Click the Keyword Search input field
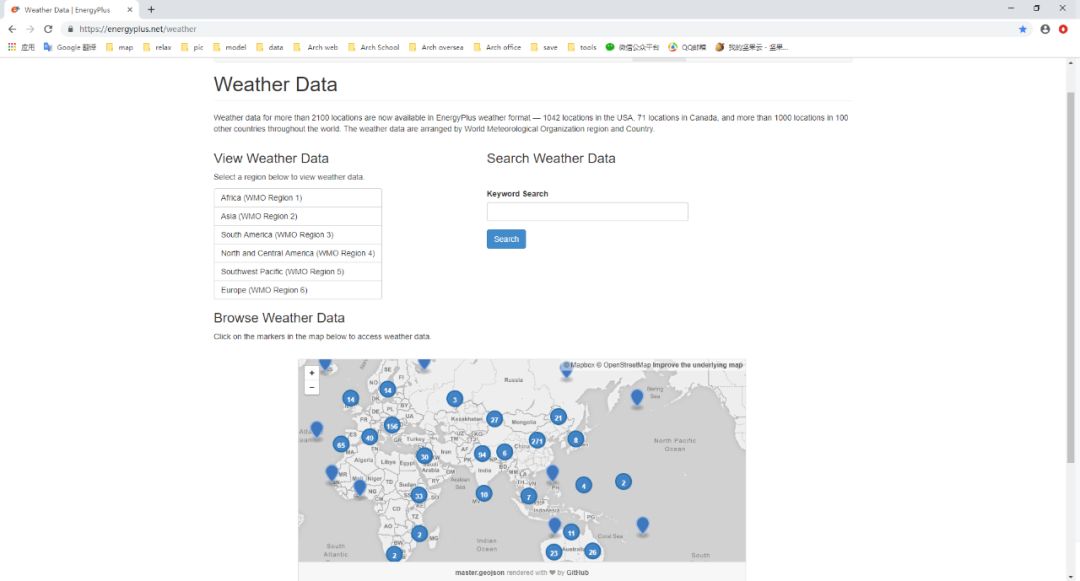This screenshot has height=581, width=1080. pyautogui.click(x=588, y=211)
